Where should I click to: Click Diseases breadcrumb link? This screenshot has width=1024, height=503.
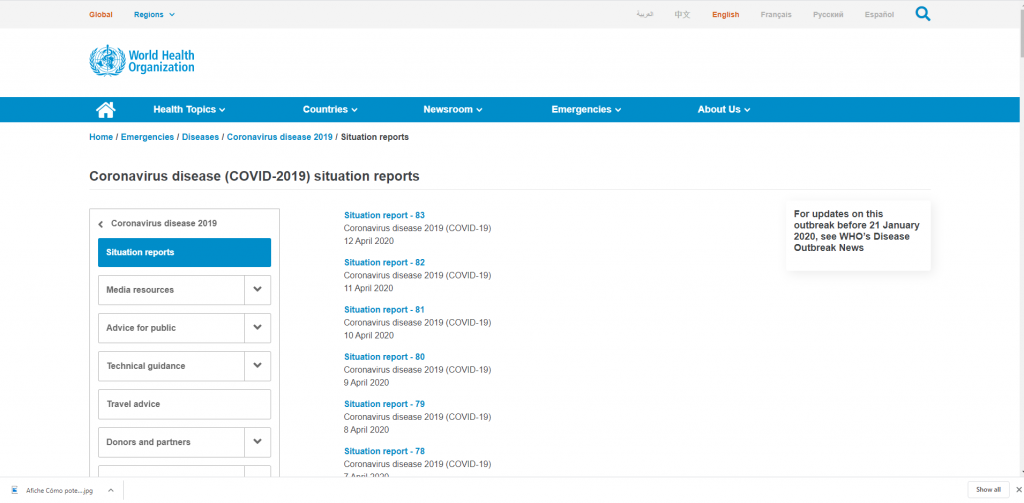point(200,137)
